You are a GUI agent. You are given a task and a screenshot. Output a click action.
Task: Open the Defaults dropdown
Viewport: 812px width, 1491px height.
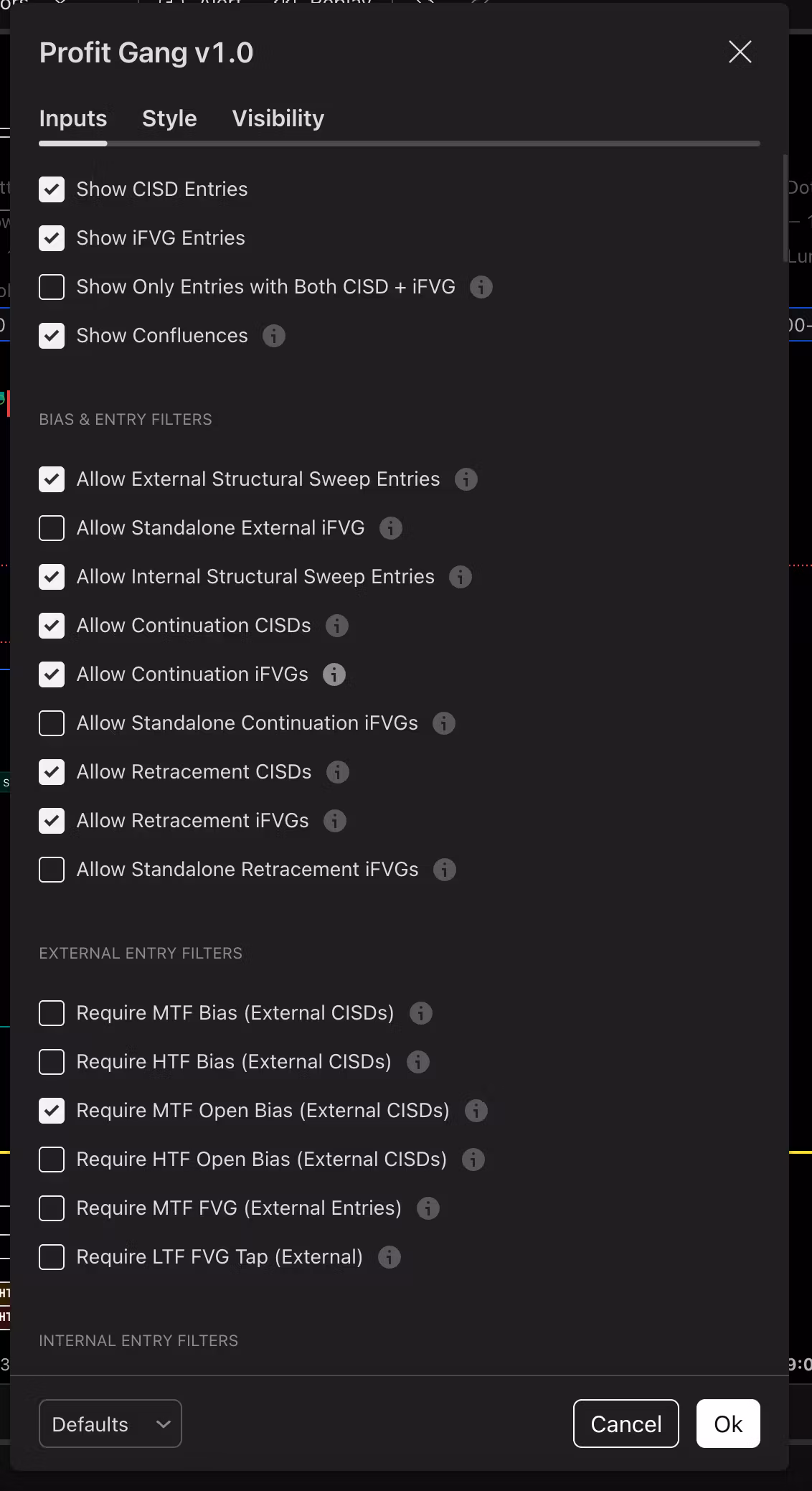(110, 1424)
